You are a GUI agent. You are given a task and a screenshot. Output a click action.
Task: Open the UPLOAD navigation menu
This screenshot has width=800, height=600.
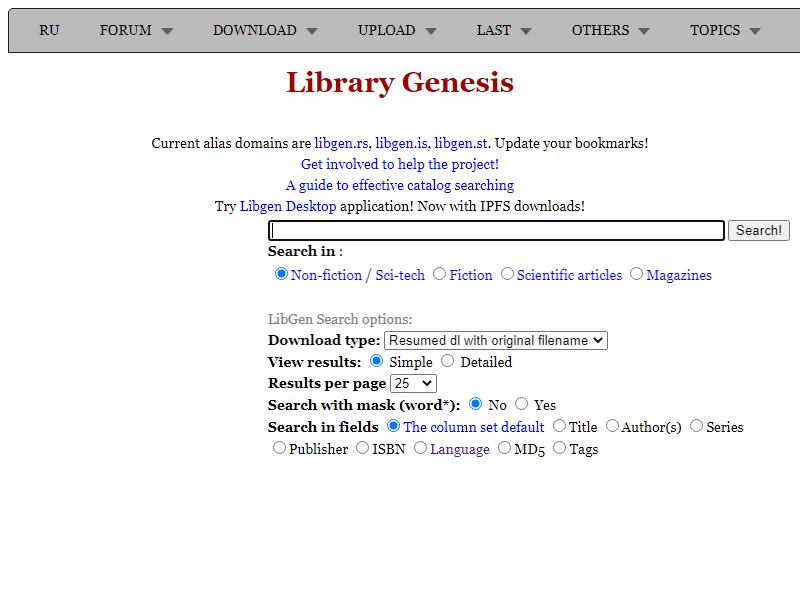(x=397, y=30)
